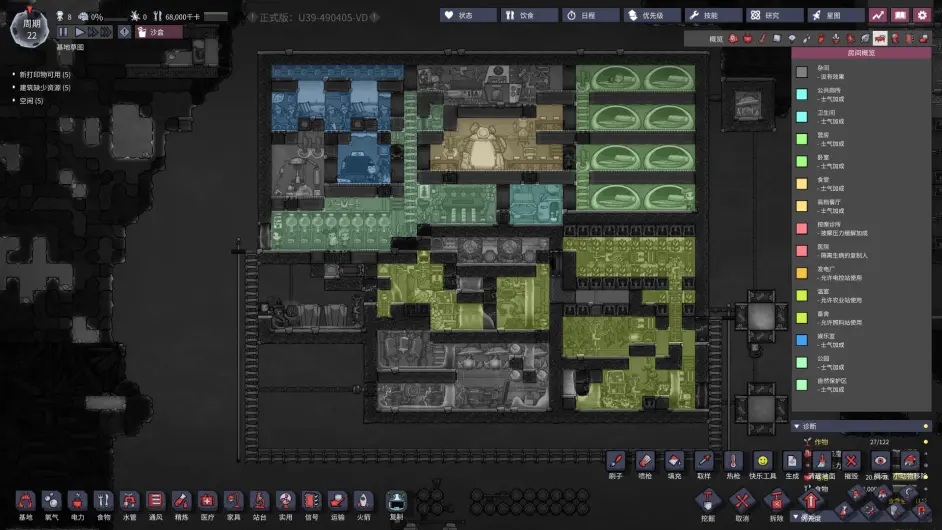The image size is (942, 530).
Task: Click the 周期 22 cycle clock
Action: pyautogui.click(x=29, y=28)
